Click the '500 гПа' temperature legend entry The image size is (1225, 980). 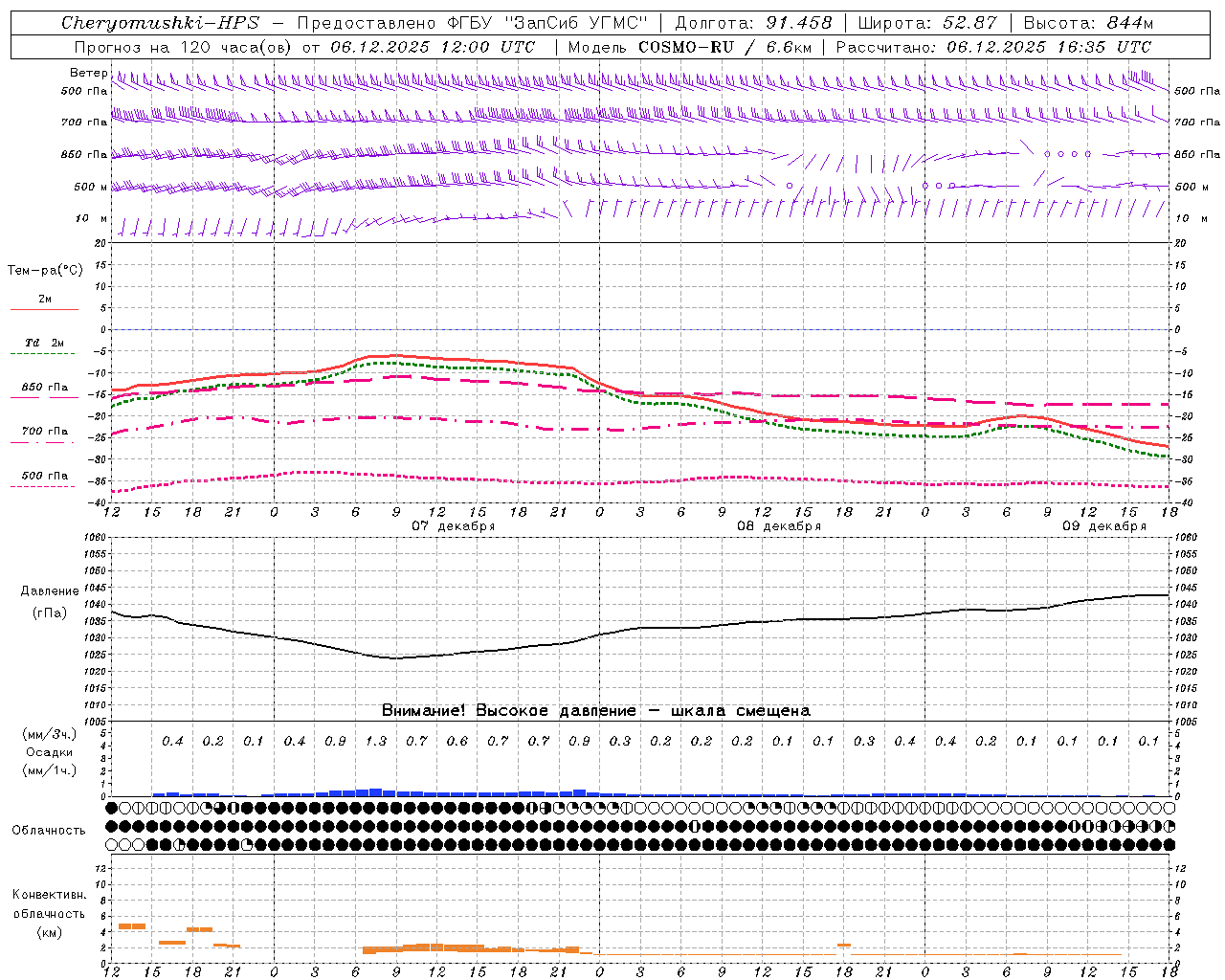pos(45,476)
